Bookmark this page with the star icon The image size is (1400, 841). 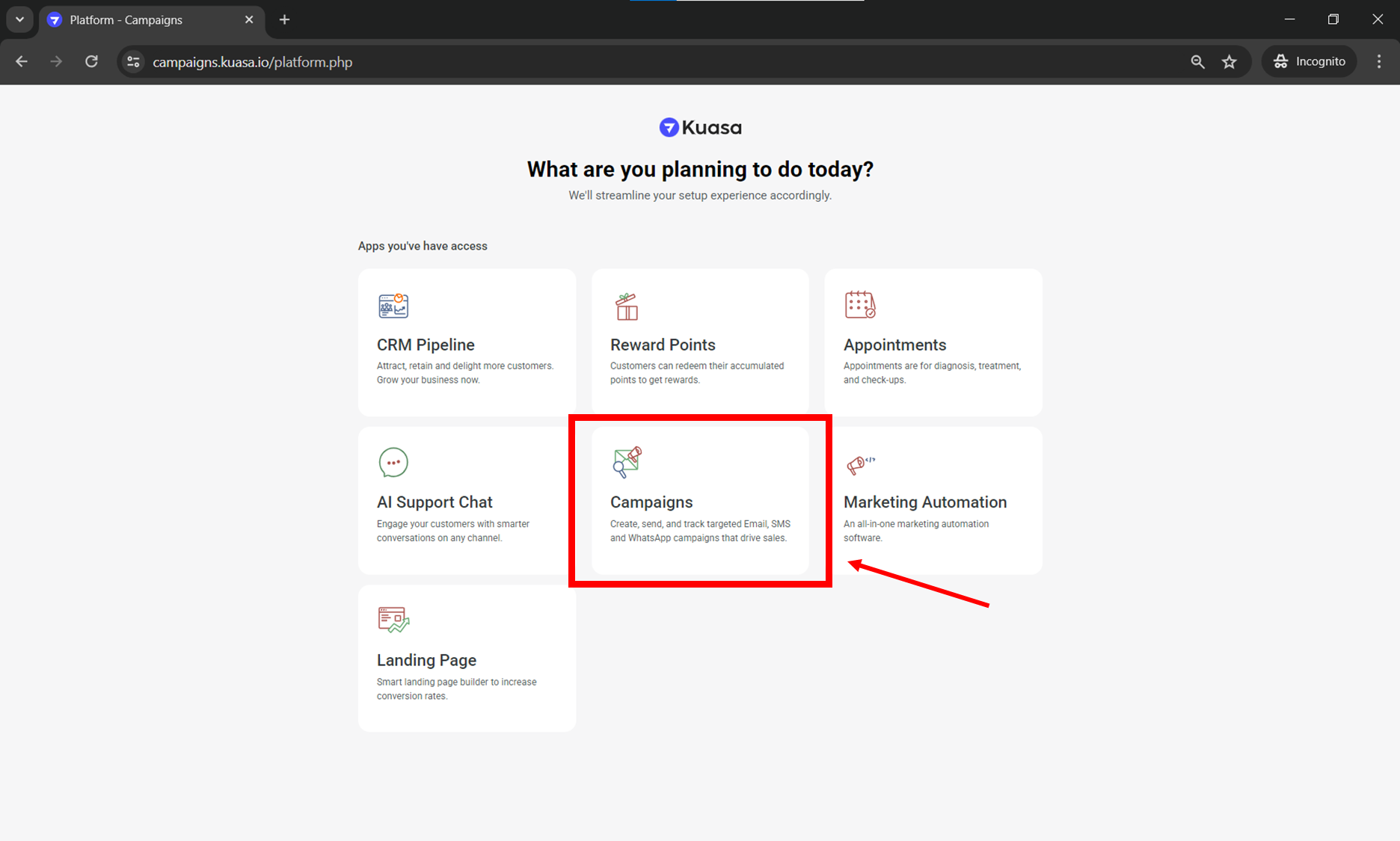[1229, 62]
